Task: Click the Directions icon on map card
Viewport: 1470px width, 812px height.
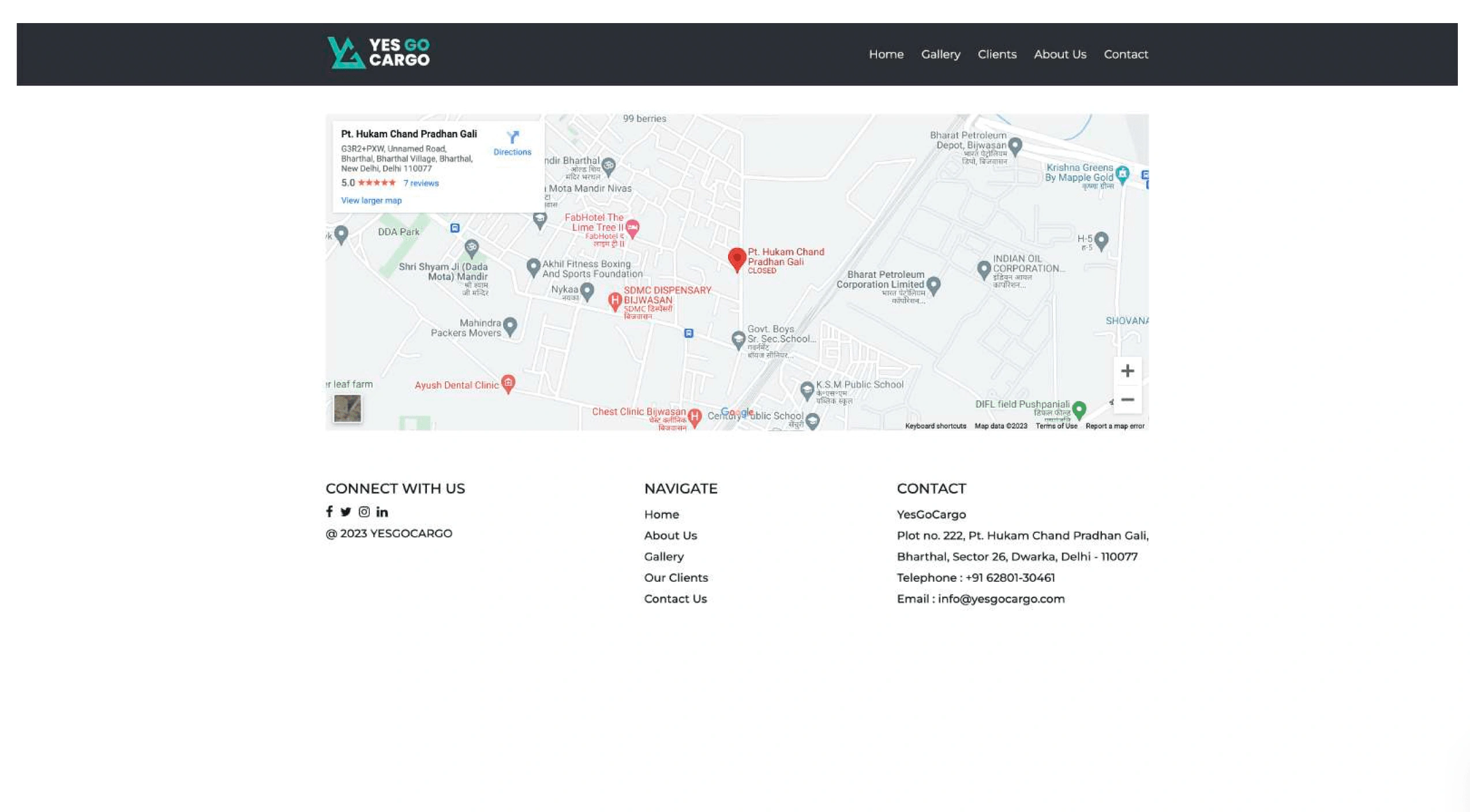Action: click(512, 137)
